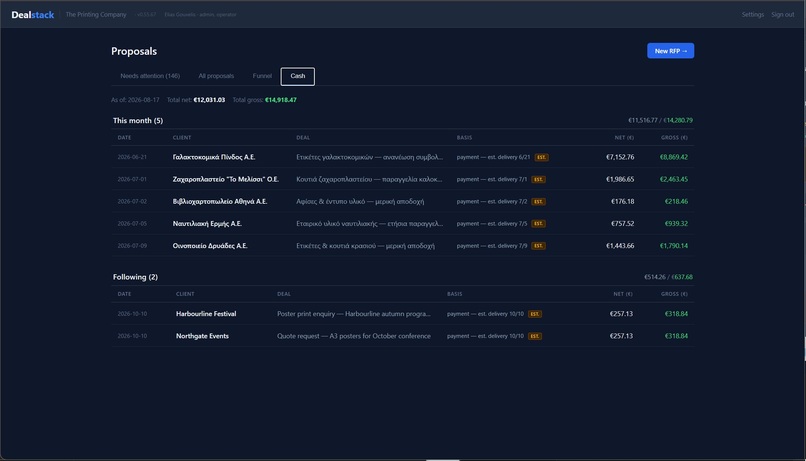Click the Proposals page heading

(x=134, y=51)
